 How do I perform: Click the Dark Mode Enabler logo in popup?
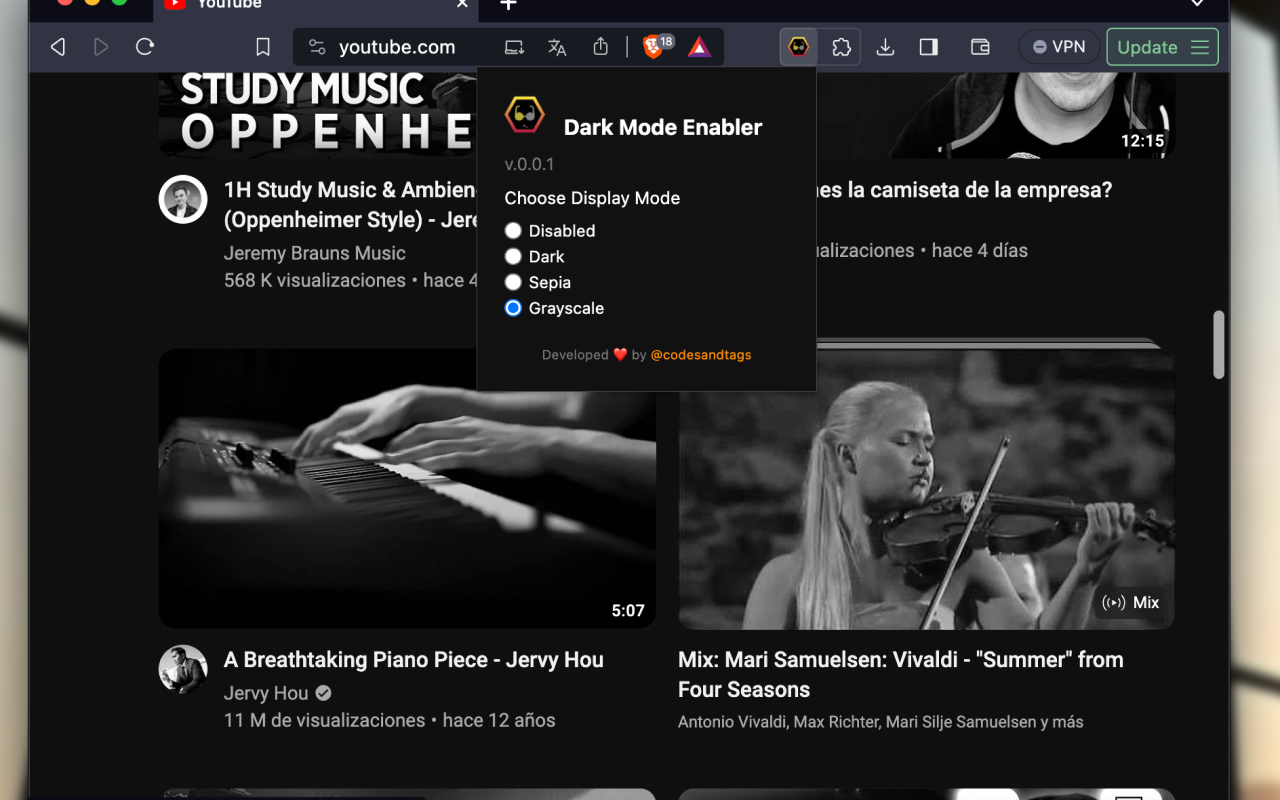(x=524, y=116)
